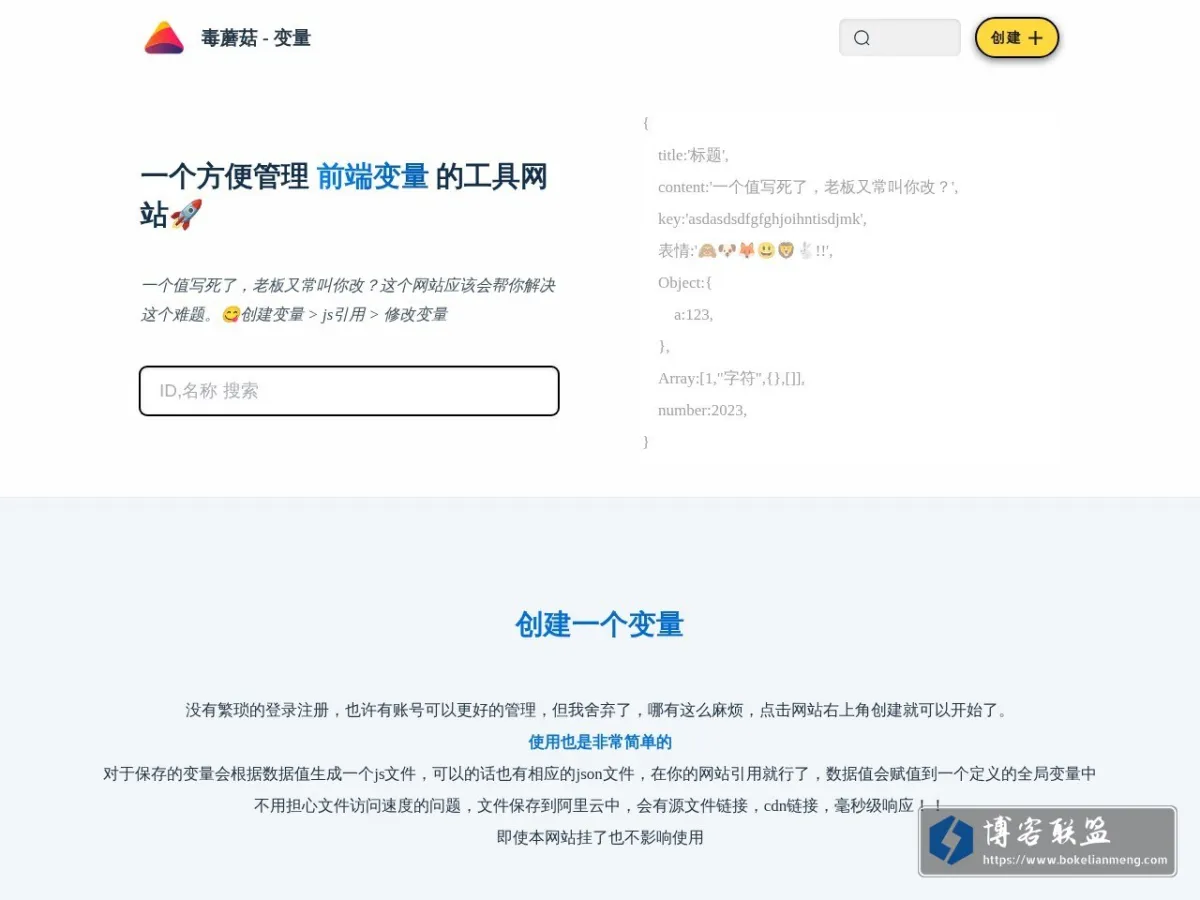
Task: Click the paragraph starting 没有繁琐的登录注册
Action: pos(600,710)
